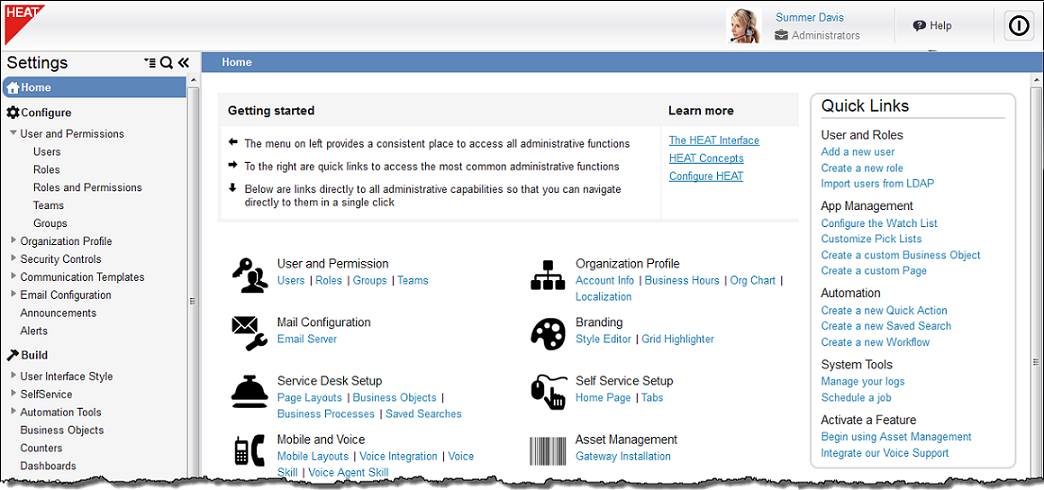Expand Security Controls tree node

(x=13, y=258)
